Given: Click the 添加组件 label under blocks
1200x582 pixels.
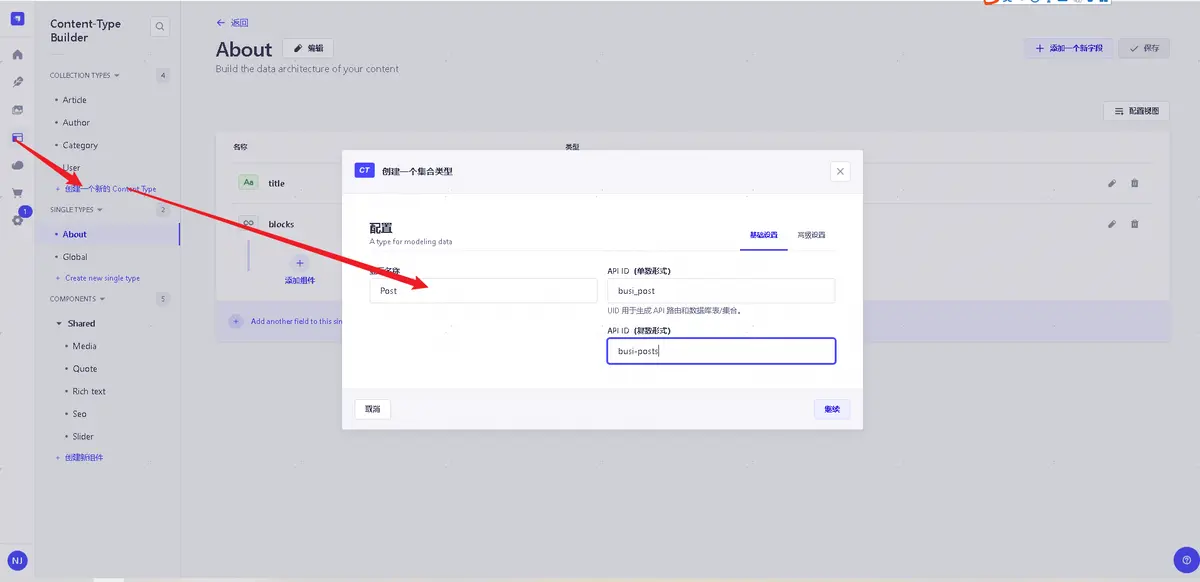Looking at the screenshot, I should [300, 281].
